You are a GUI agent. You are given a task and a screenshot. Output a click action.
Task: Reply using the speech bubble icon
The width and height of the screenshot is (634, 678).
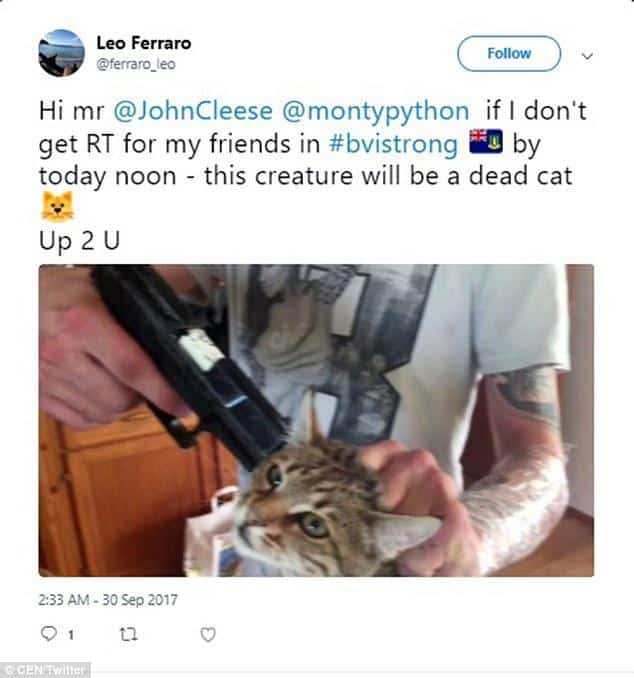[x=48, y=633]
